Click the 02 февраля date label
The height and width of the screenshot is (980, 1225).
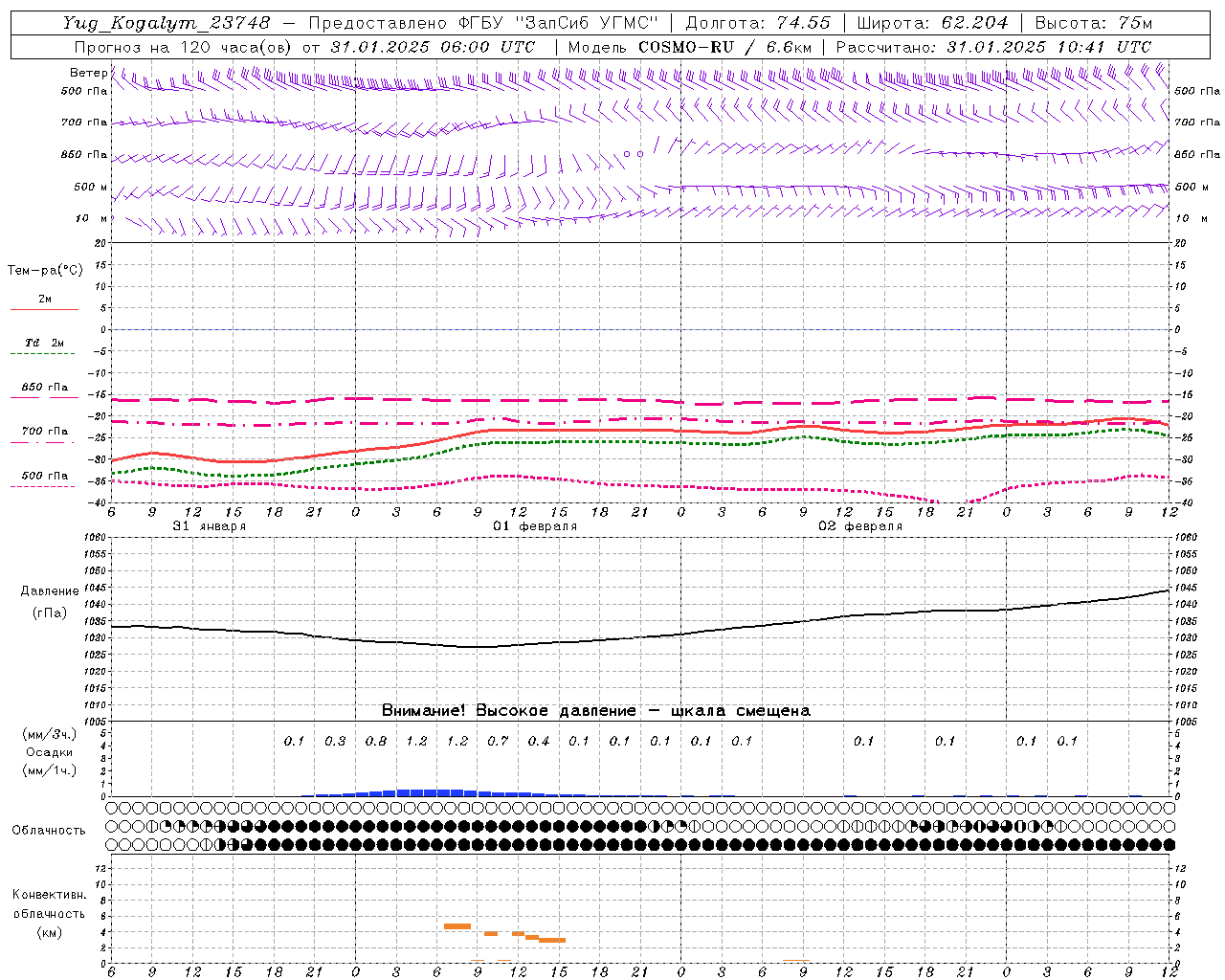[860, 526]
